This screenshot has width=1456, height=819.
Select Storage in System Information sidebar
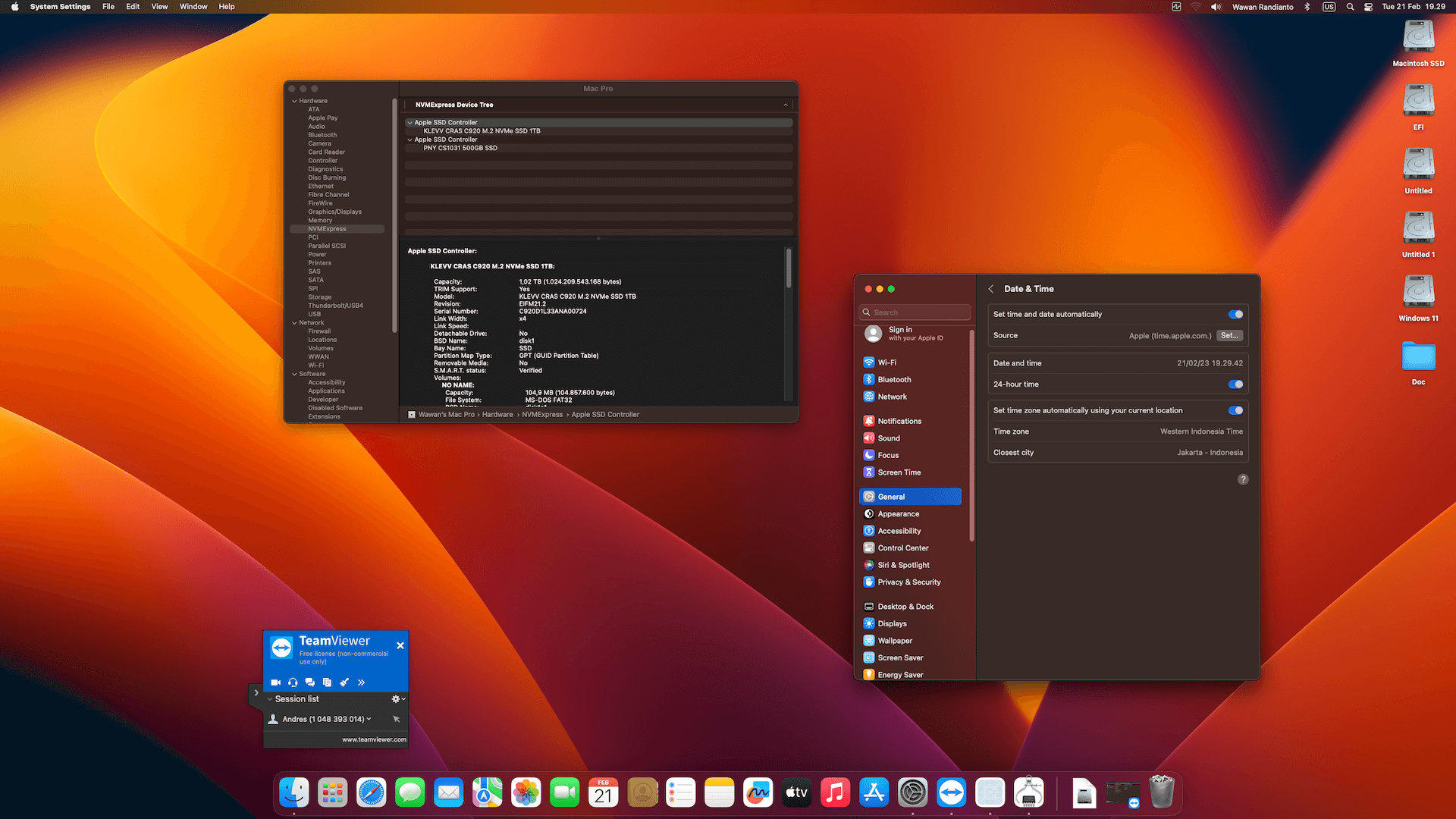[x=319, y=297]
